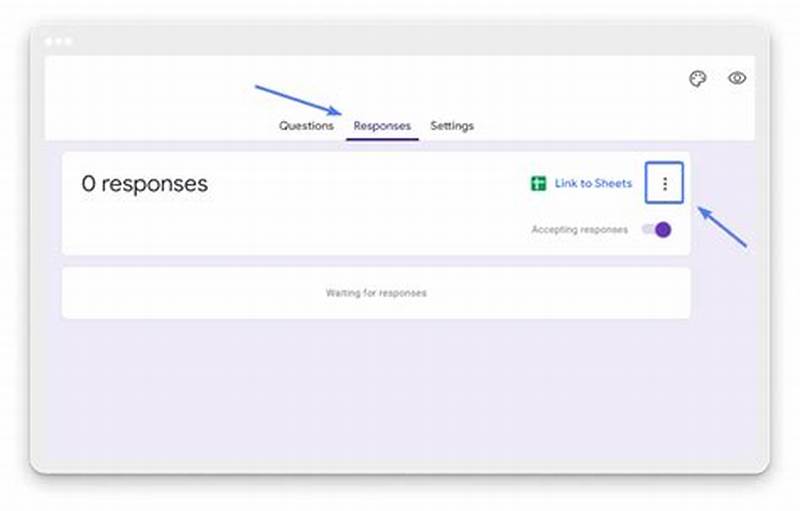This screenshot has width=800, height=511.
Task: Click the Accepting responses label
Action: point(580,229)
